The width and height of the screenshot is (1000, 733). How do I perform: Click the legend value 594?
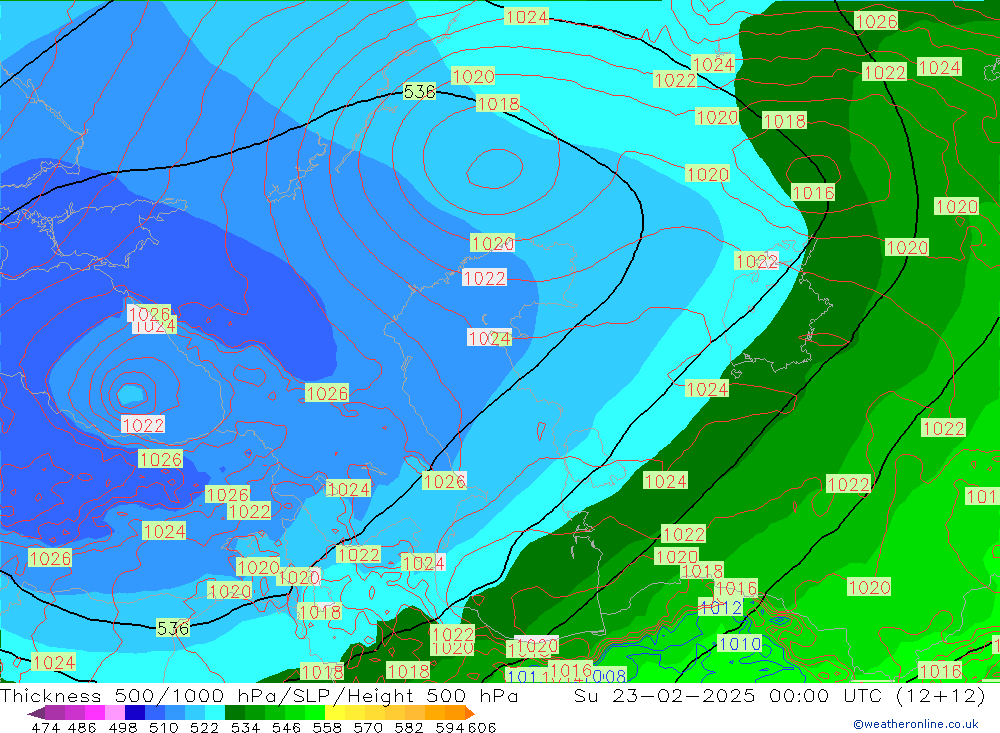[x=450, y=727]
